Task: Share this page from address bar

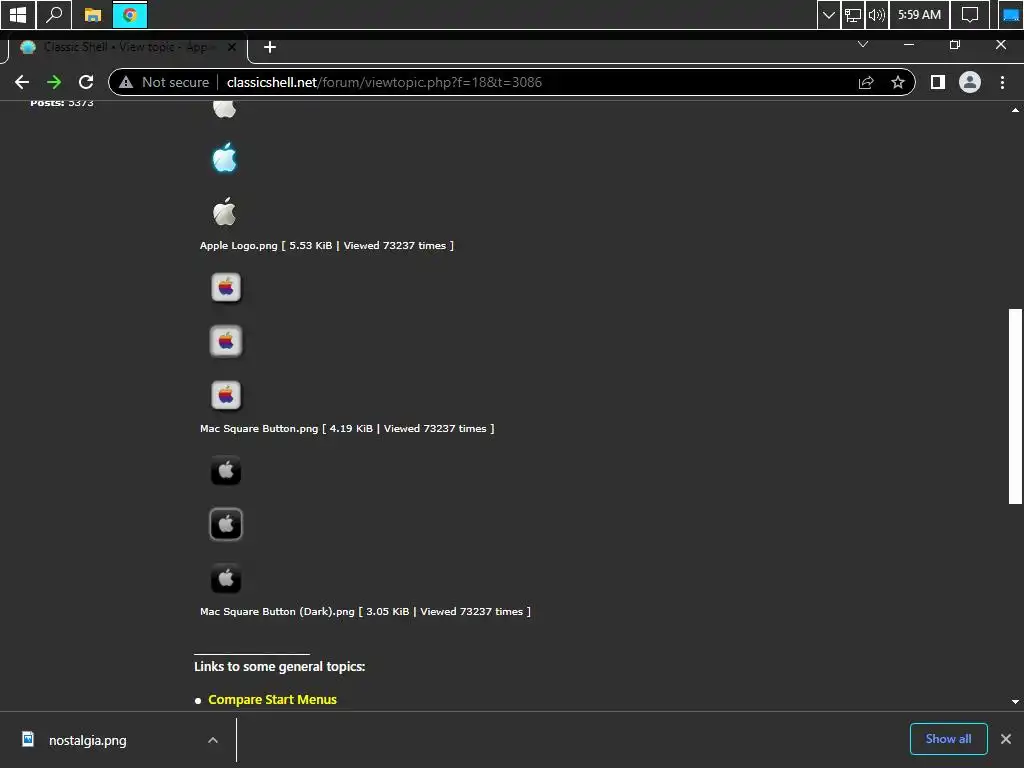Action: [866, 82]
